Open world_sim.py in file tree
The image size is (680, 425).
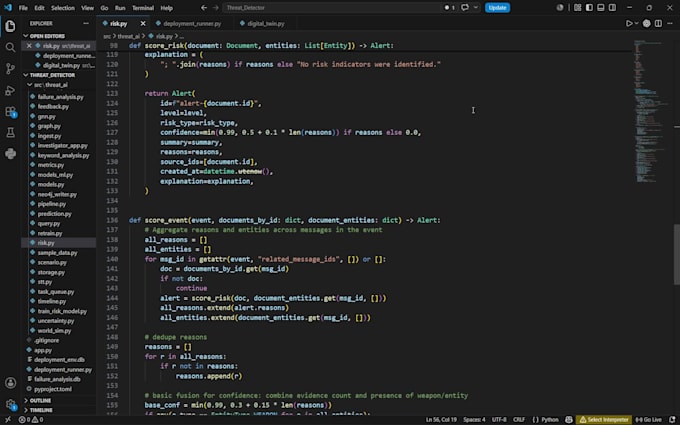click(x=54, y=331)
